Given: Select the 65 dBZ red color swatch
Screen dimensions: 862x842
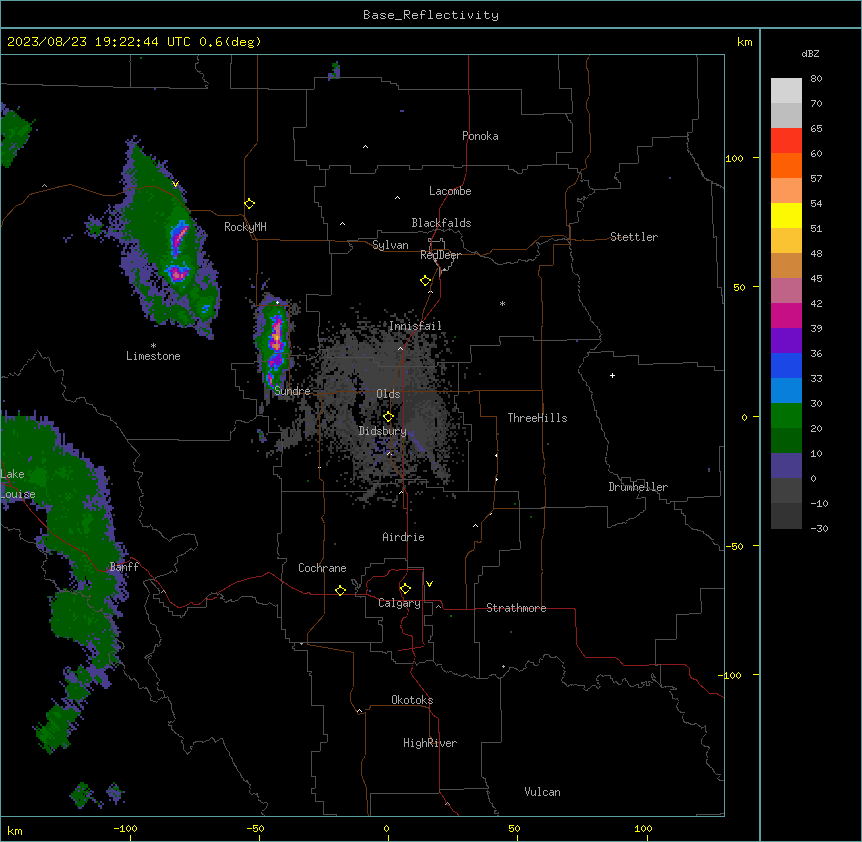Looking at the screenshot, I should [x=786, y=140].
